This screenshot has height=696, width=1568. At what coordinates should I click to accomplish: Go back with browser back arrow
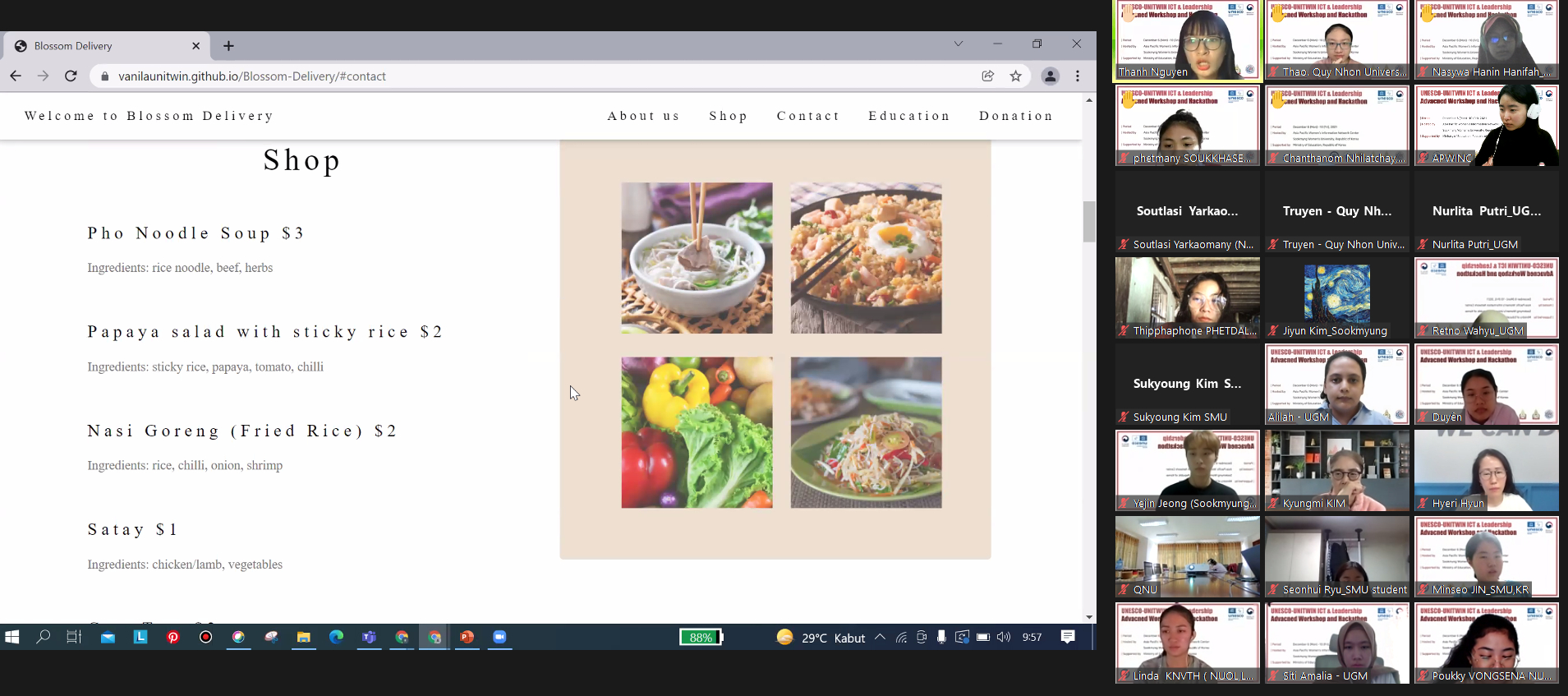pos(16,76)
